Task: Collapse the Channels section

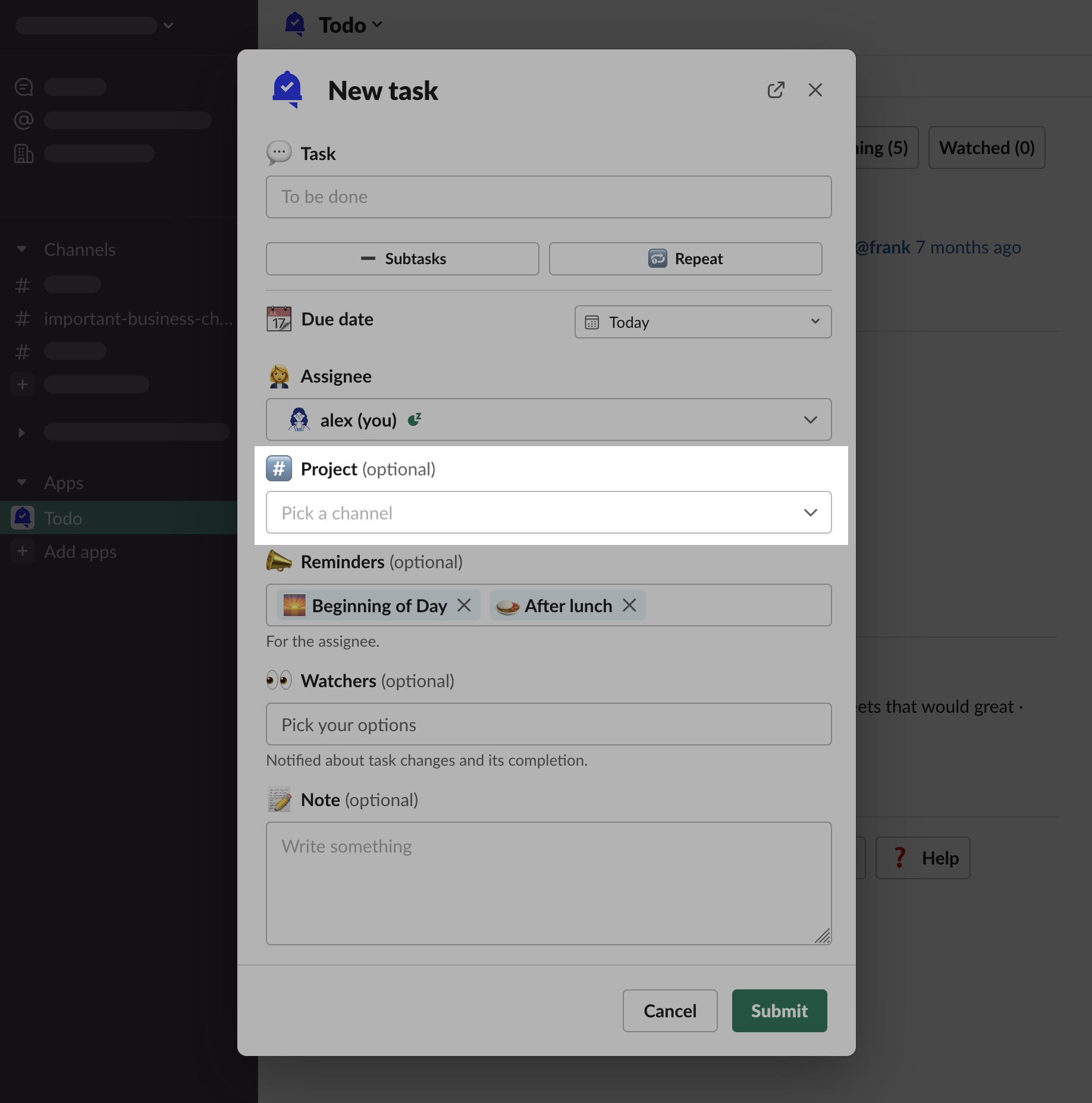Action: coord(22,249)
